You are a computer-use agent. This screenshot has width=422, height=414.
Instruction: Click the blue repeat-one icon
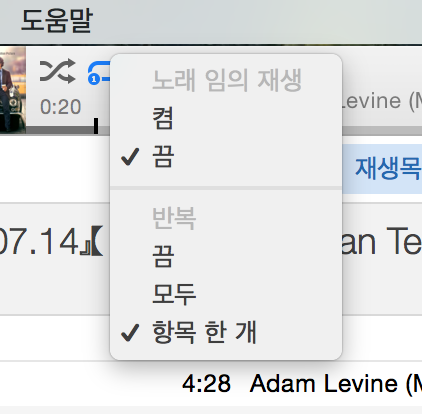(x=99, y=73)
